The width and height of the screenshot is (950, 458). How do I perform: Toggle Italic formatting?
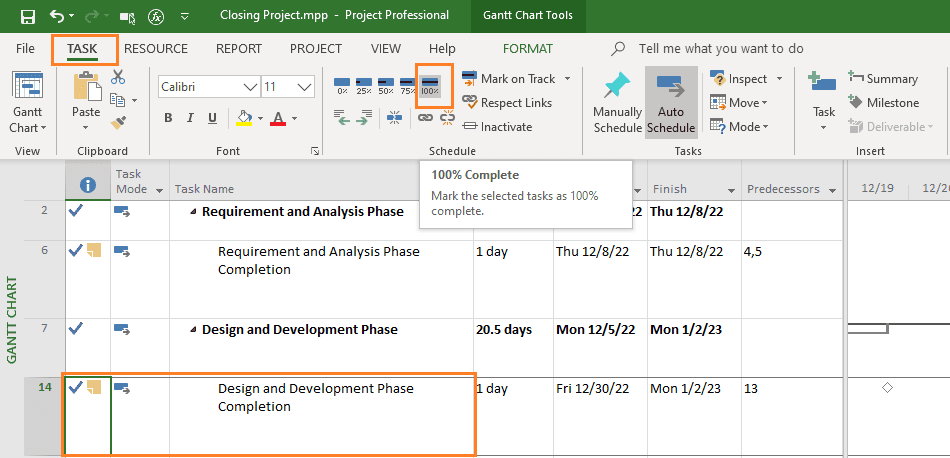[x=190, y=118]
